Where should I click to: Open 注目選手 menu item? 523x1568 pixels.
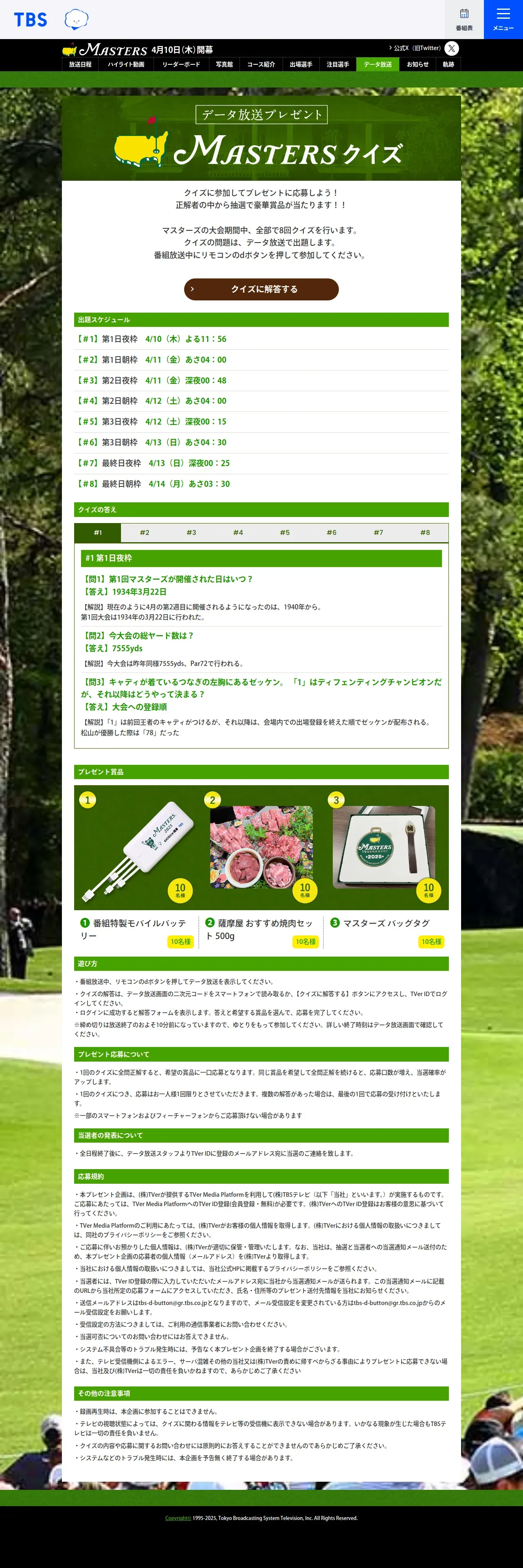click(338, 65)
